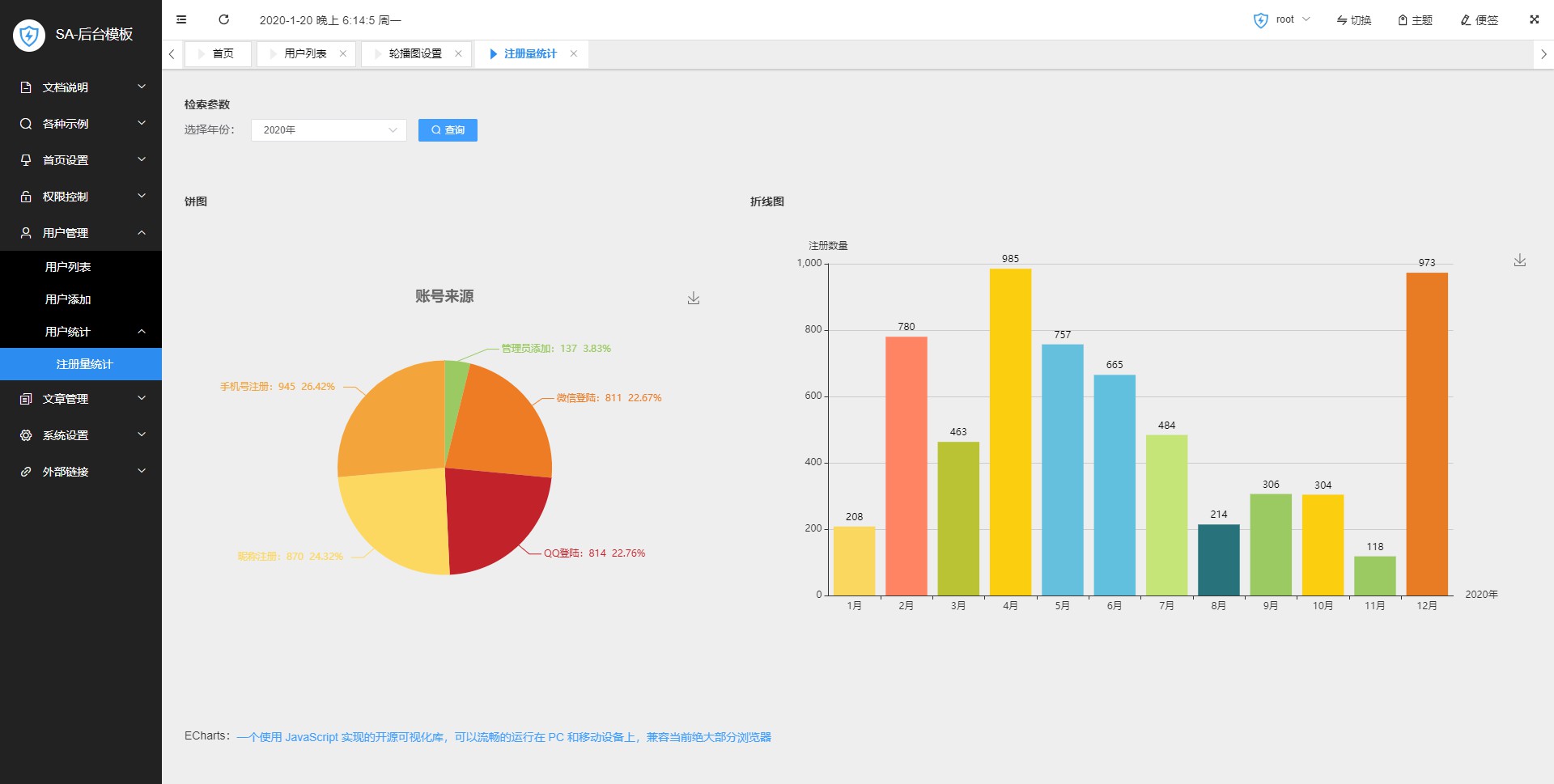This screenshot has height=784, width=1554.
Task: Open the 便签 notes panel
Action: point(1479,19)
